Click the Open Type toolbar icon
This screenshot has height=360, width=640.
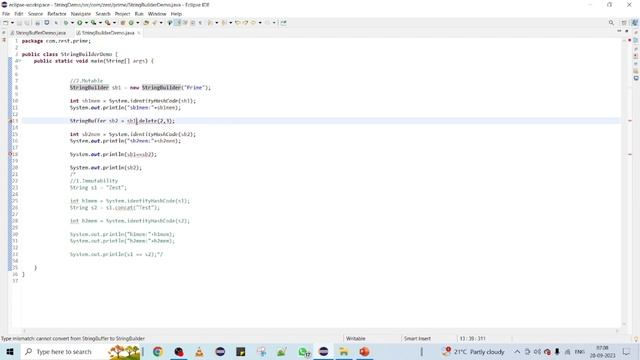coord(146,23)
